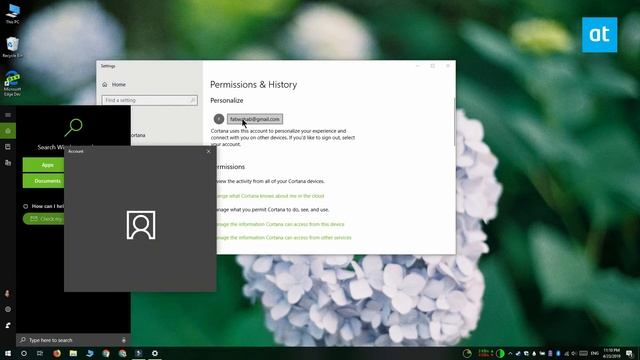The image size is (640, 360).
Task: Open Cortana settings gear in sidebar
Action: click(x=8, y=309)
